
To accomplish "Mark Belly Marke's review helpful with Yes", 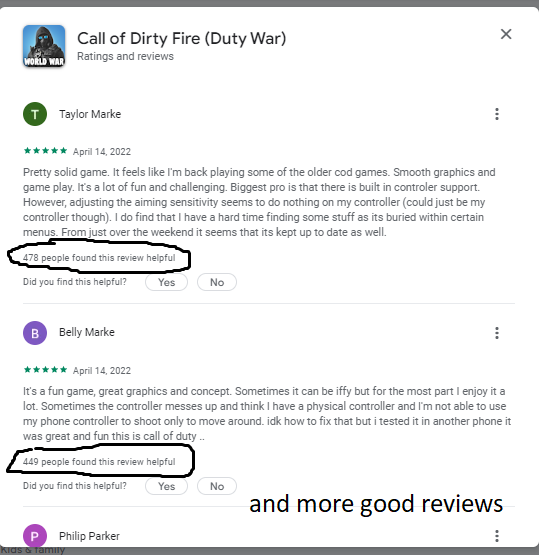I will point(166,486).
